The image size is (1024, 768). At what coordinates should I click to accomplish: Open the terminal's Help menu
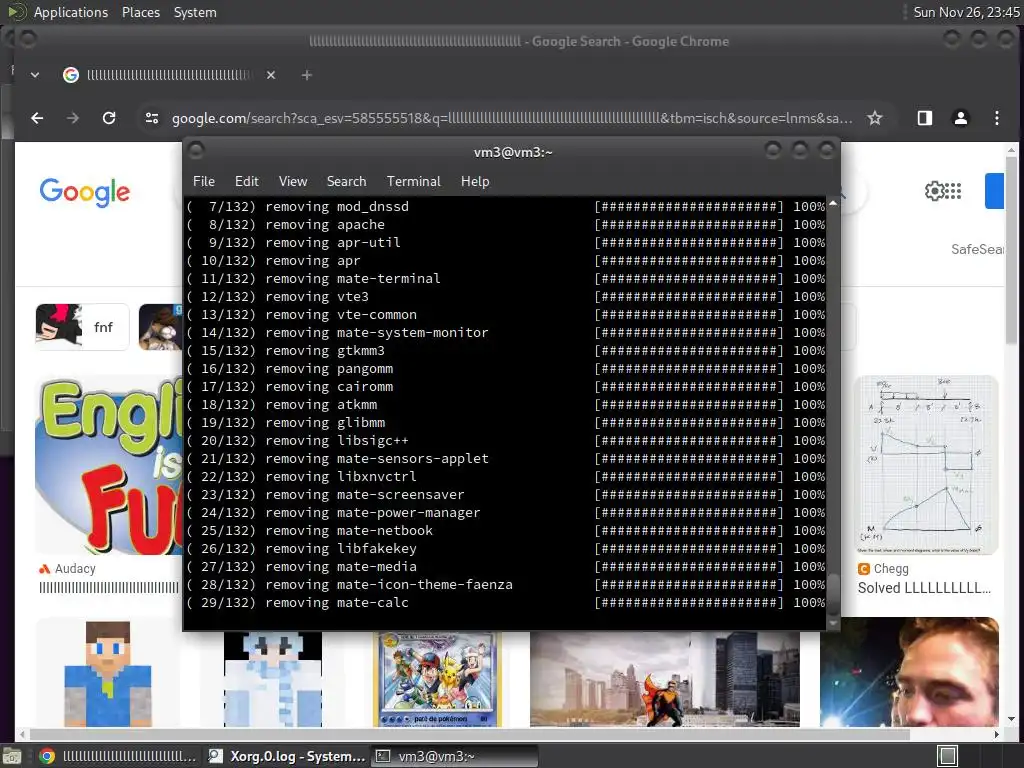[x=475, y=182]
